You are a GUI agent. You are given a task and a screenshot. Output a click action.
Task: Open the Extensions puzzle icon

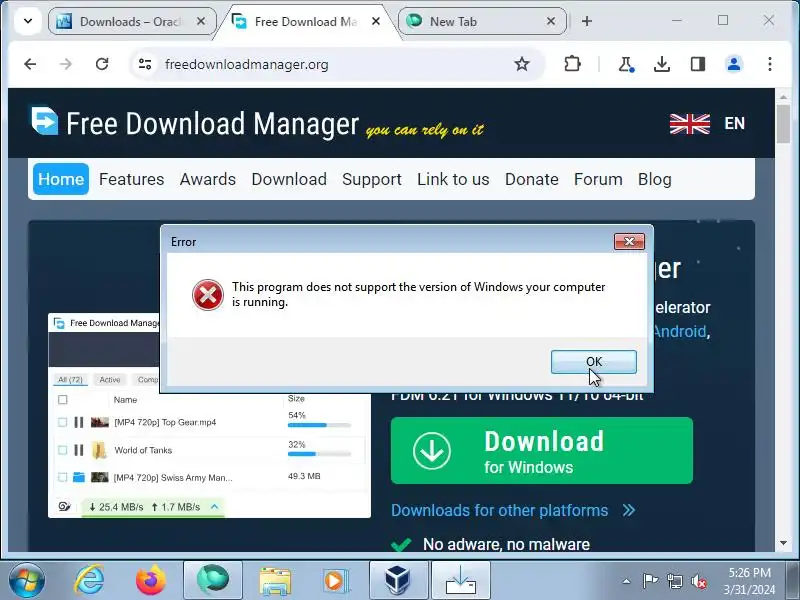pyautogui.click(x=572, y=64)
